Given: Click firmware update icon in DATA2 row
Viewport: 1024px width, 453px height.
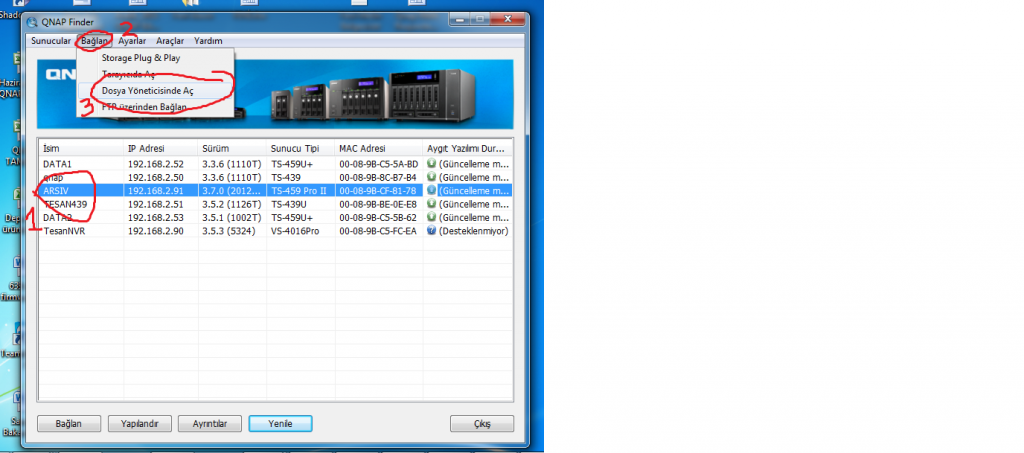Looking at the screenshot, I should [431, 217].
